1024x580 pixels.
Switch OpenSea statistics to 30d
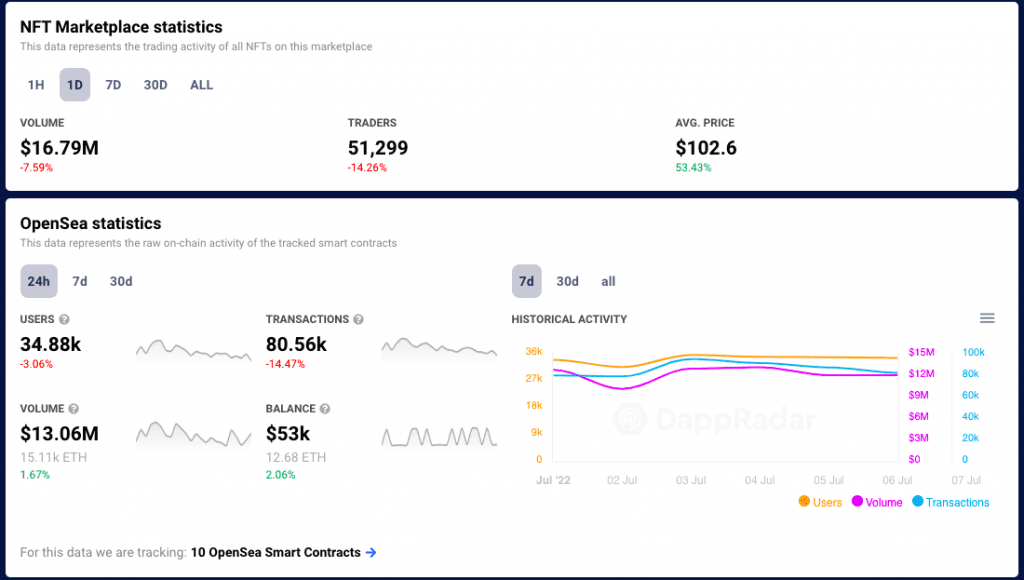point(121,282)
